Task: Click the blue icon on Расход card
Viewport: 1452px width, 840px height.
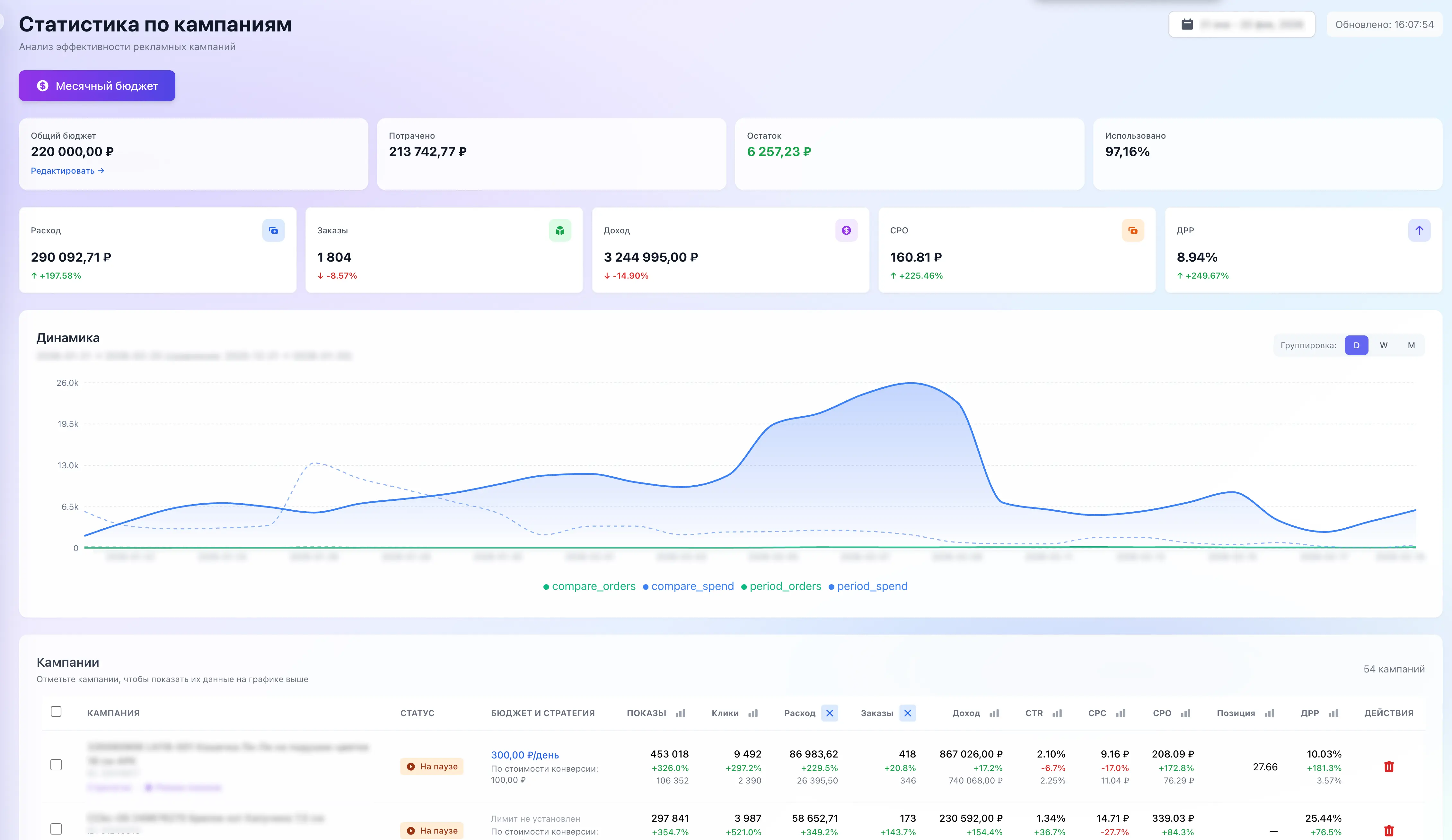Action: pyautogui.click(x=274, y=230)
